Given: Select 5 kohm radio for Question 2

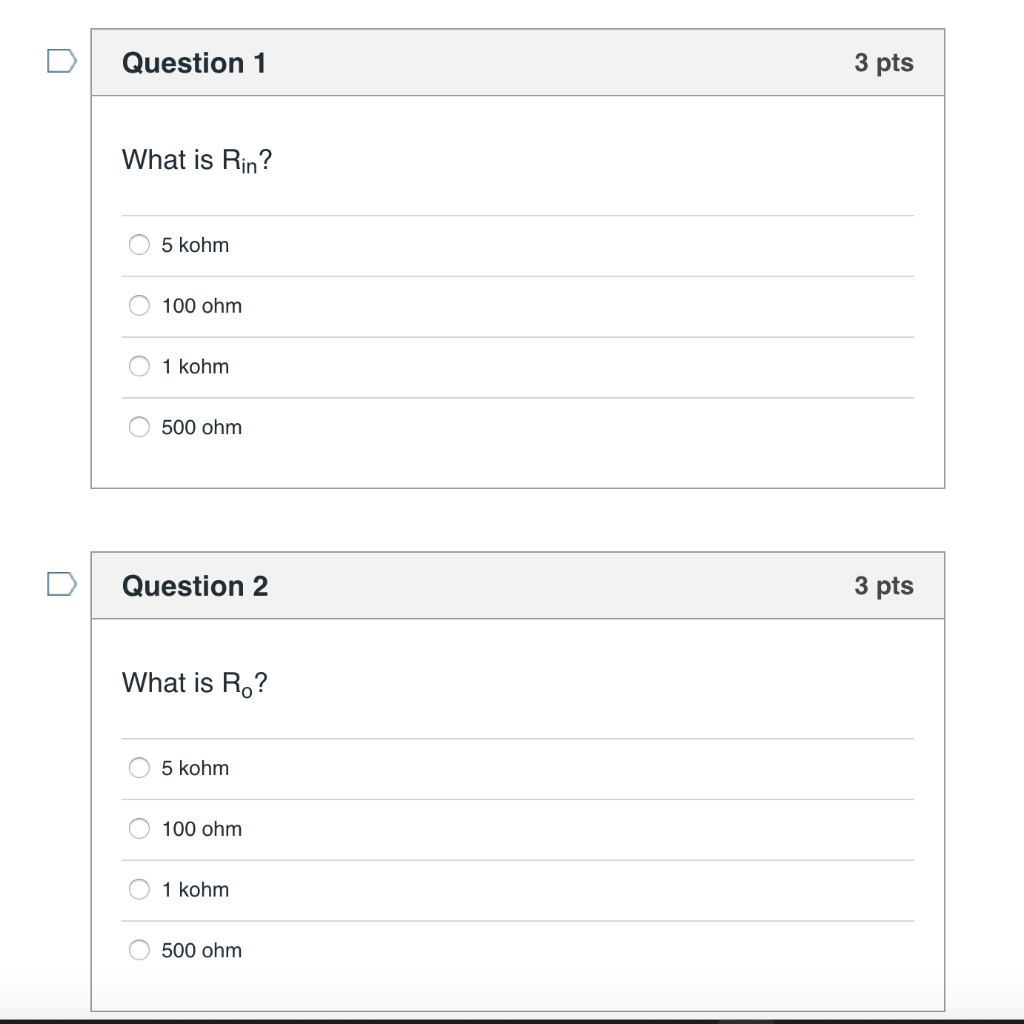Looking at the screenshot, I should click(x=140, y=768).
